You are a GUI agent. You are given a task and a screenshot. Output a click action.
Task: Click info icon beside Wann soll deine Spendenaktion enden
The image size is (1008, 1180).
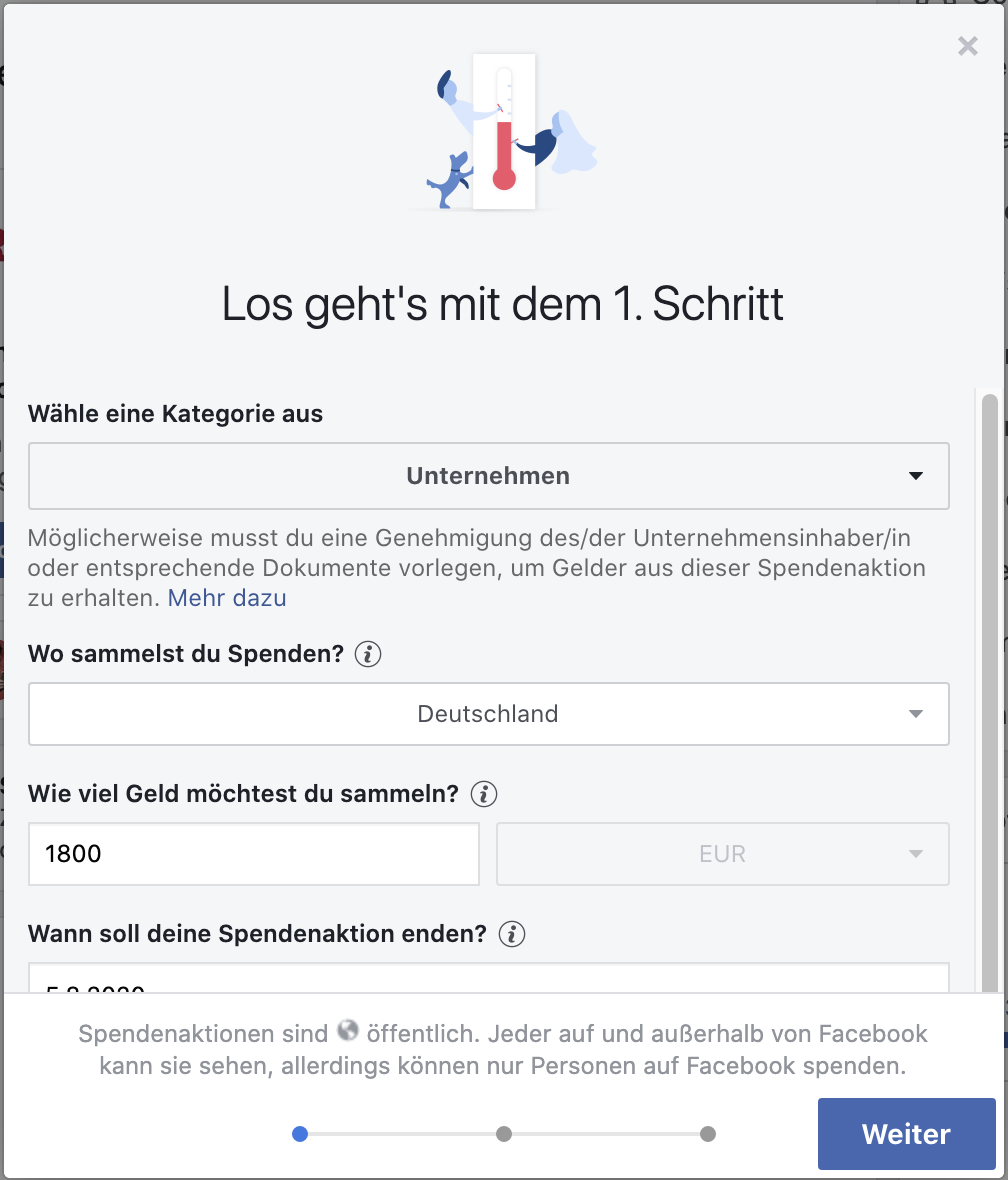512,934
